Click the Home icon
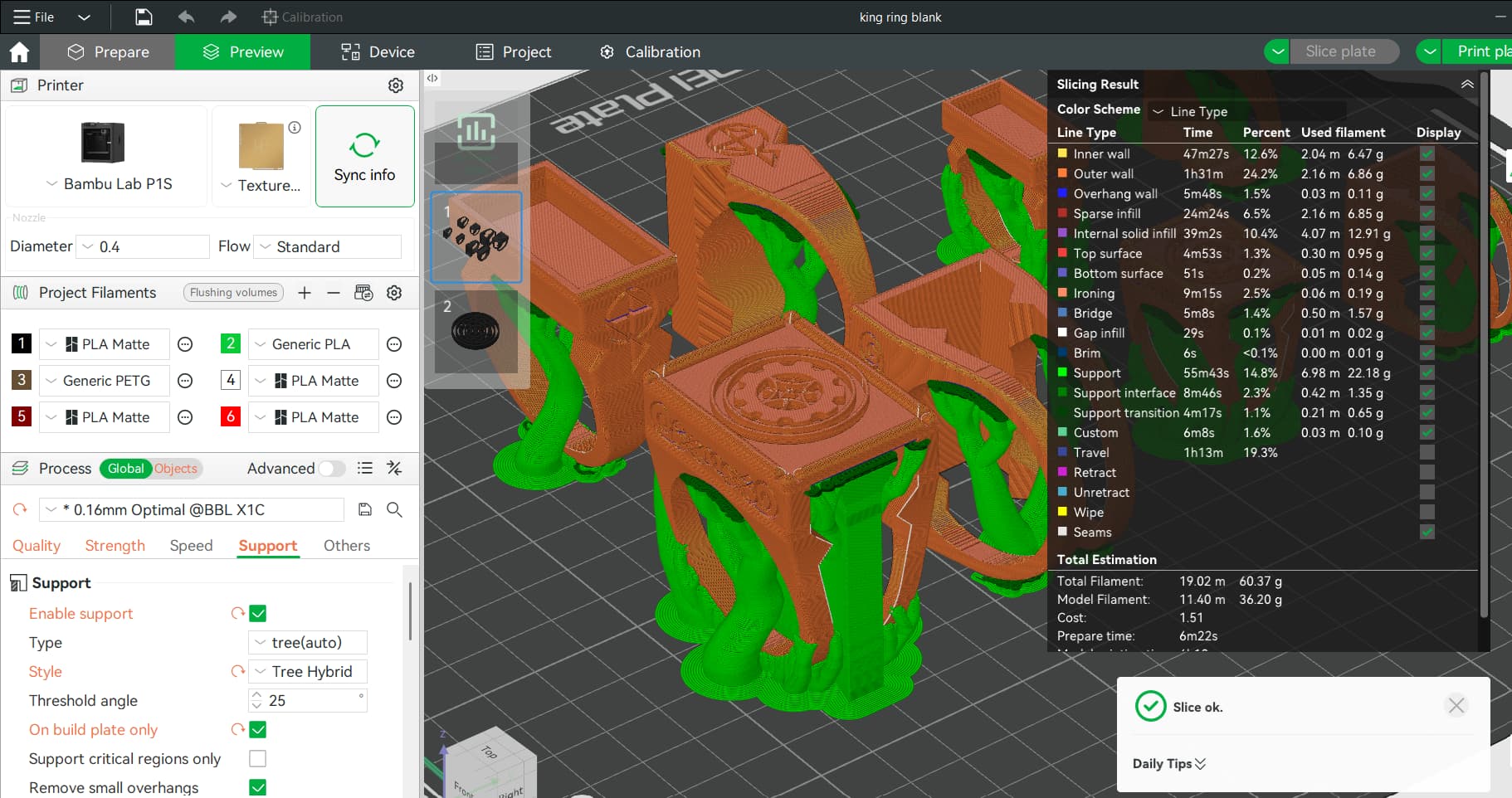Viewport: 1512px width, 798px height. click(19, 52)
